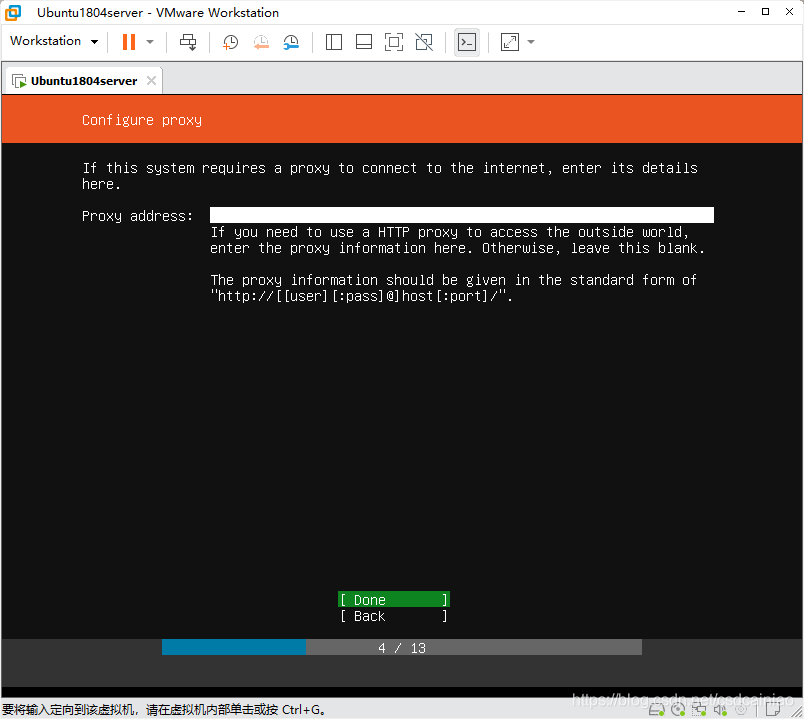
Task: Click the message log note icon
Action: point(773,710)
